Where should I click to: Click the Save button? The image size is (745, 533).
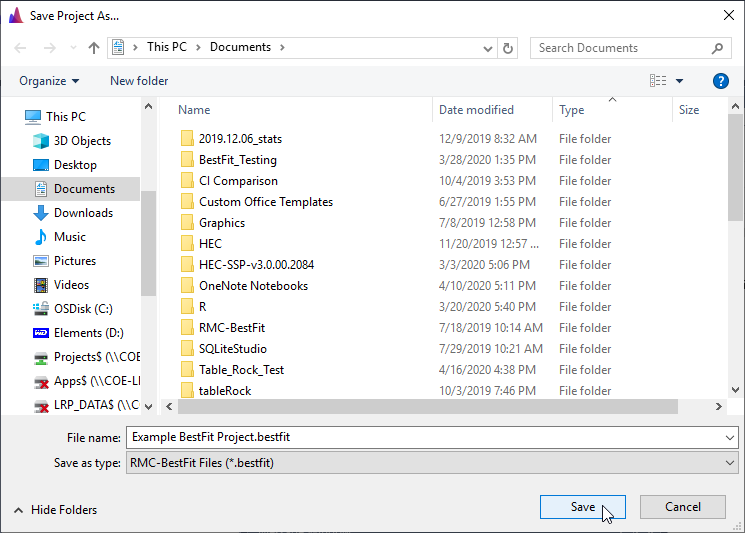point(583,507)
